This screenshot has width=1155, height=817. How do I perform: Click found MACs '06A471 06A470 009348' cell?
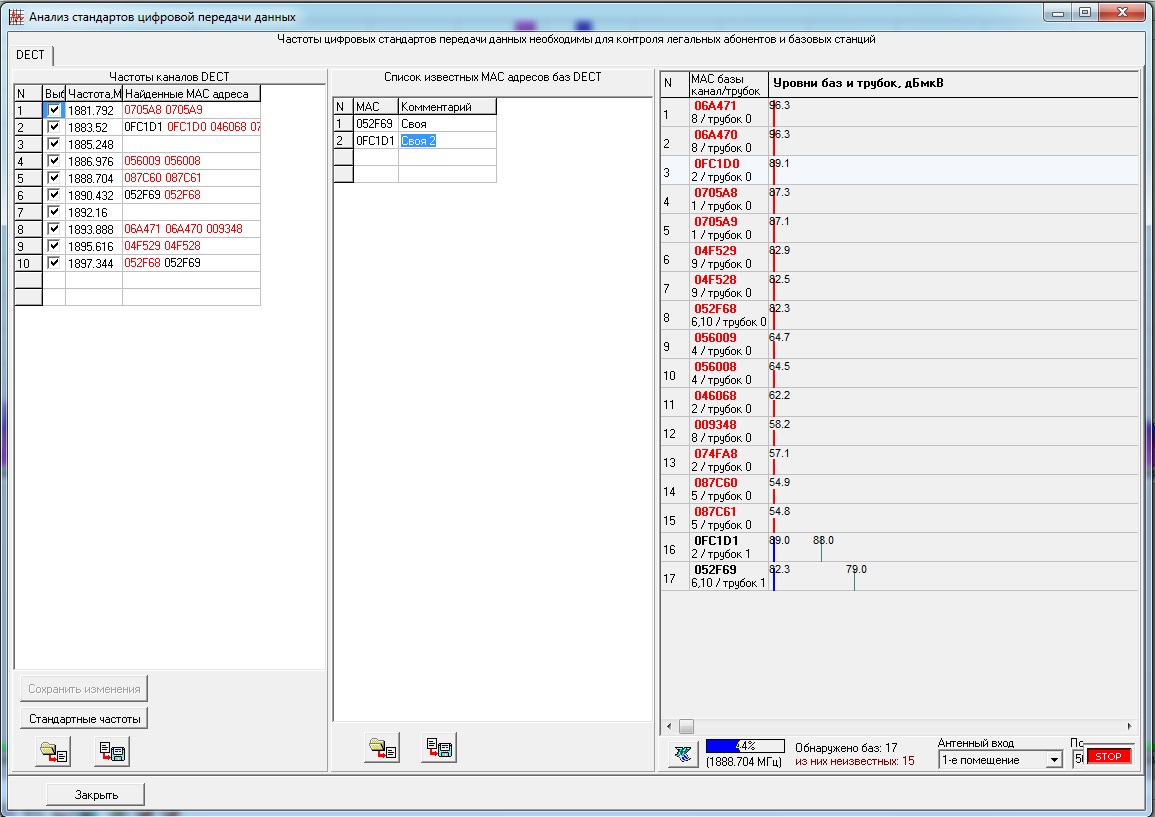tap(191, 229)
